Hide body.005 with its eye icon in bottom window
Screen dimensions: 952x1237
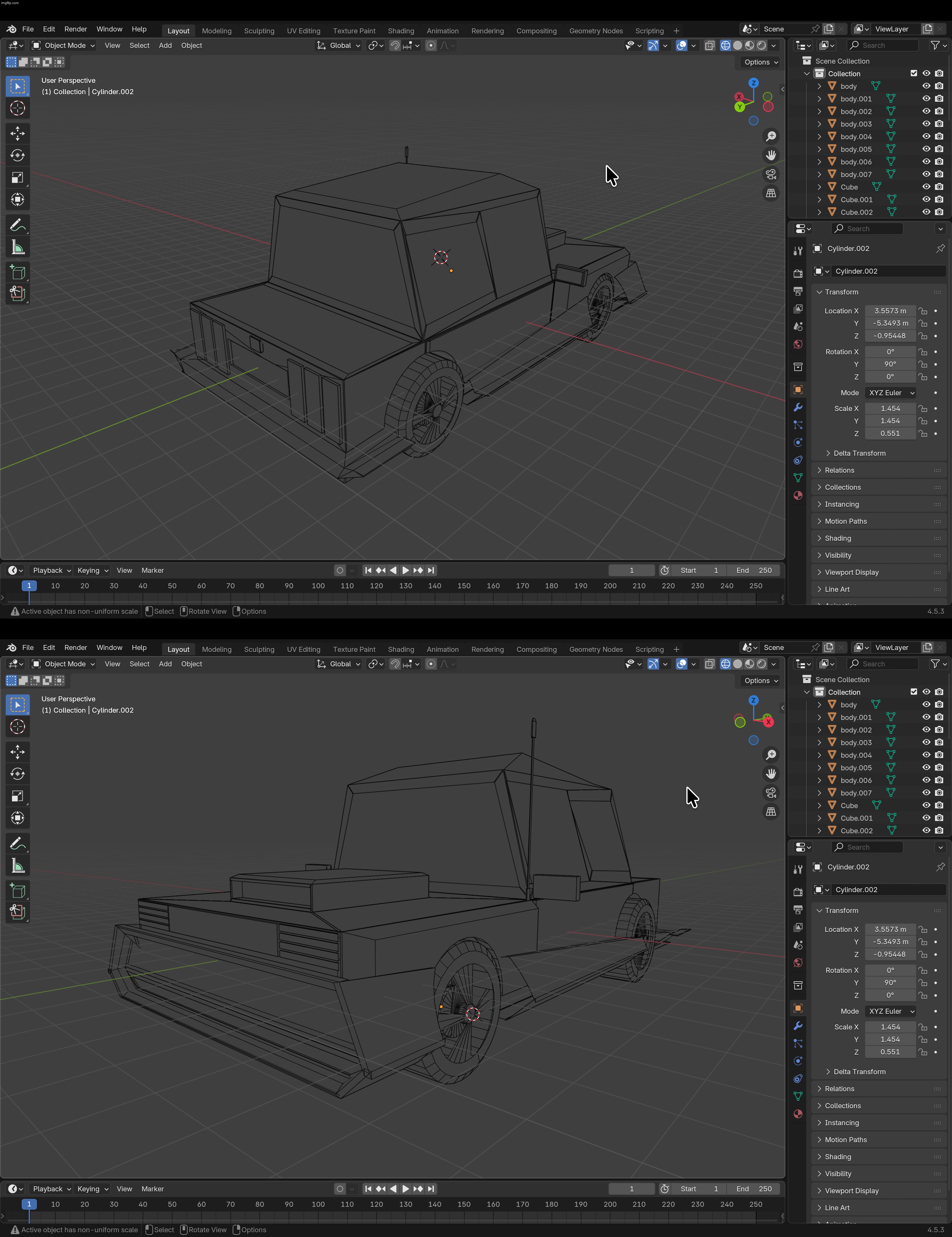point(926,767)
